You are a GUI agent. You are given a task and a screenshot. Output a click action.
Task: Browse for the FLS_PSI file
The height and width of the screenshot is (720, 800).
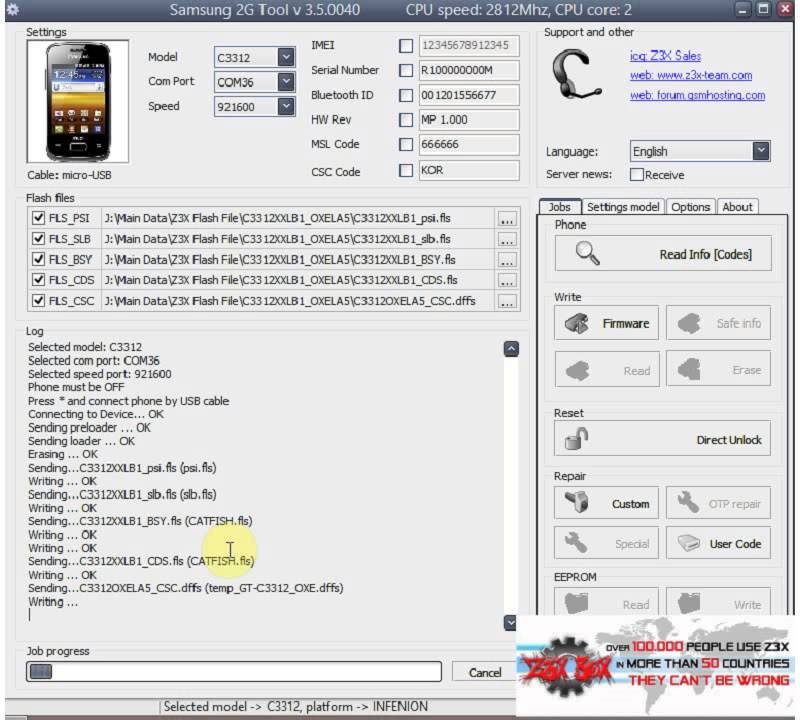(x=506, y=219)
